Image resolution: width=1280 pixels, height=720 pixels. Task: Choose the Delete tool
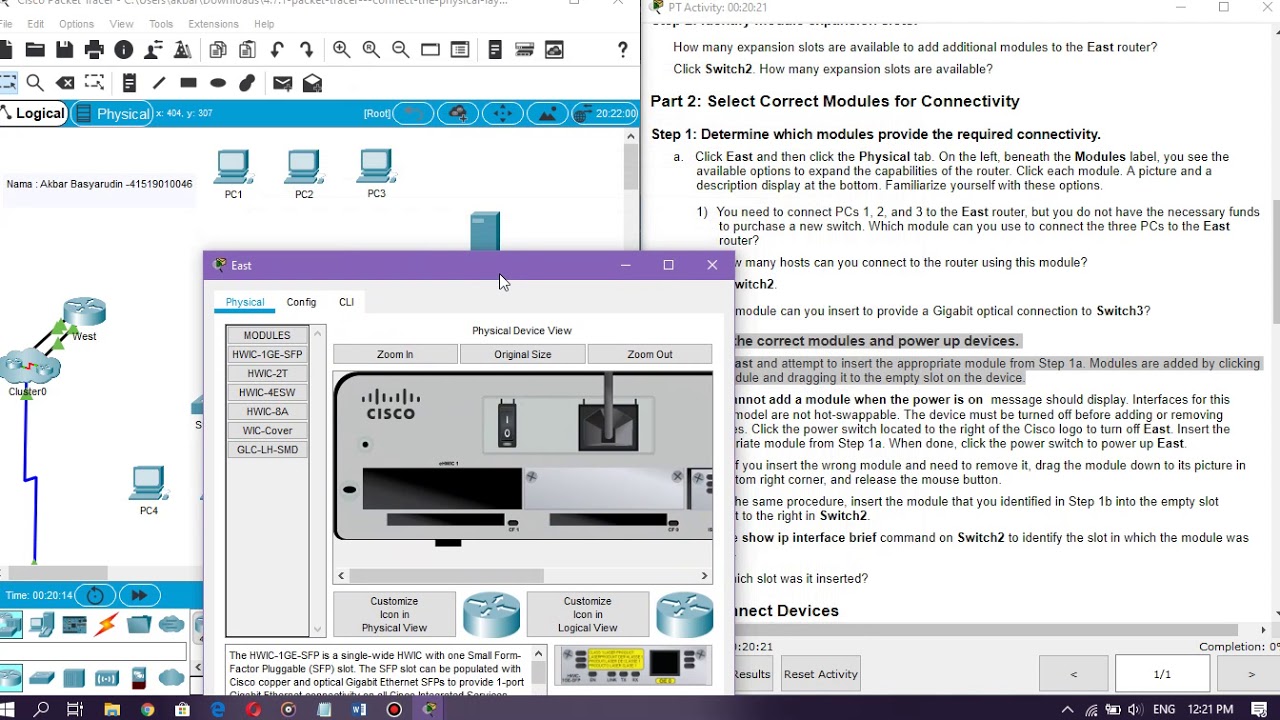pos(65,83)
